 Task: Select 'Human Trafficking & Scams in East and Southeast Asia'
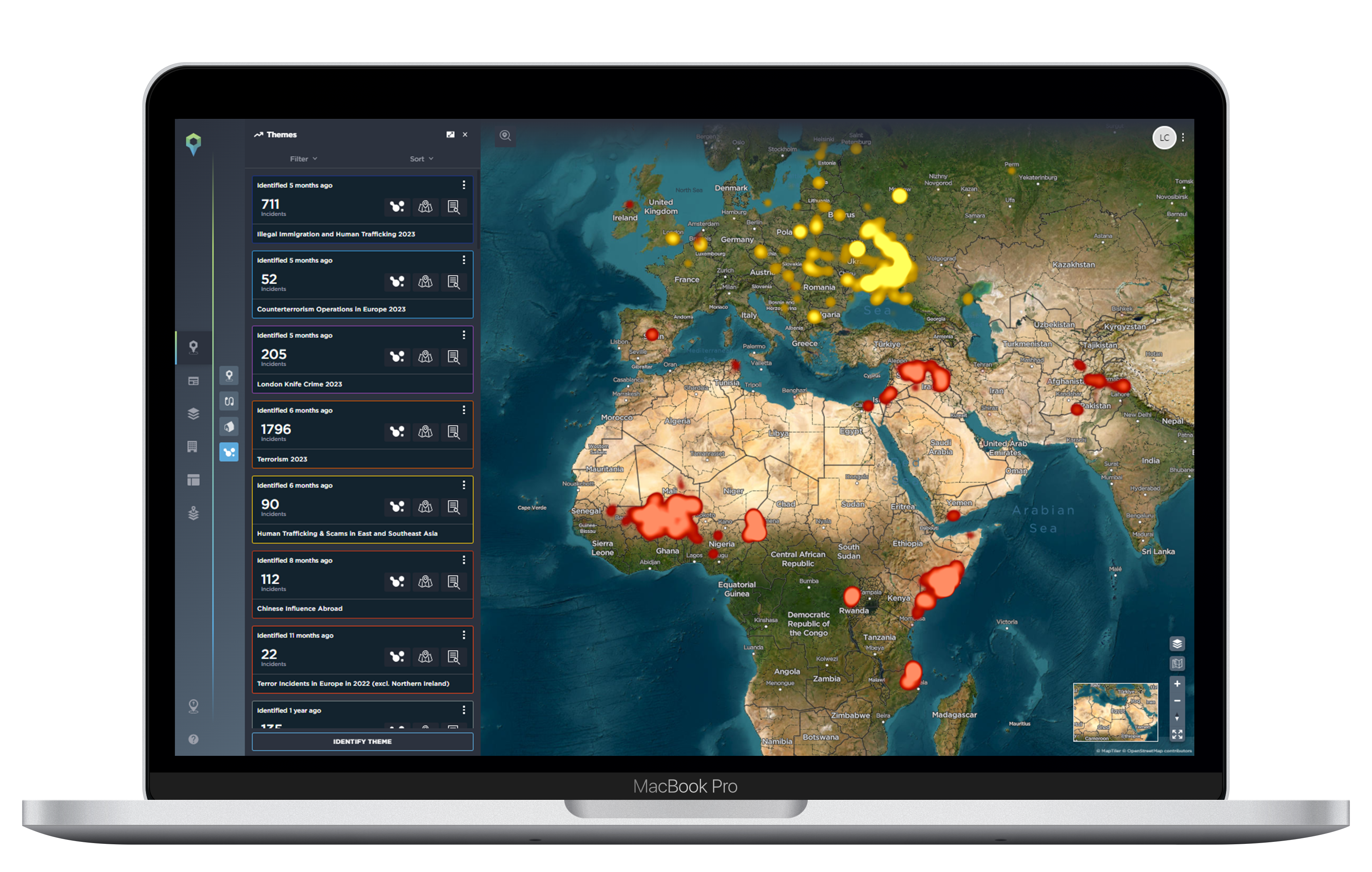(347, 534)
